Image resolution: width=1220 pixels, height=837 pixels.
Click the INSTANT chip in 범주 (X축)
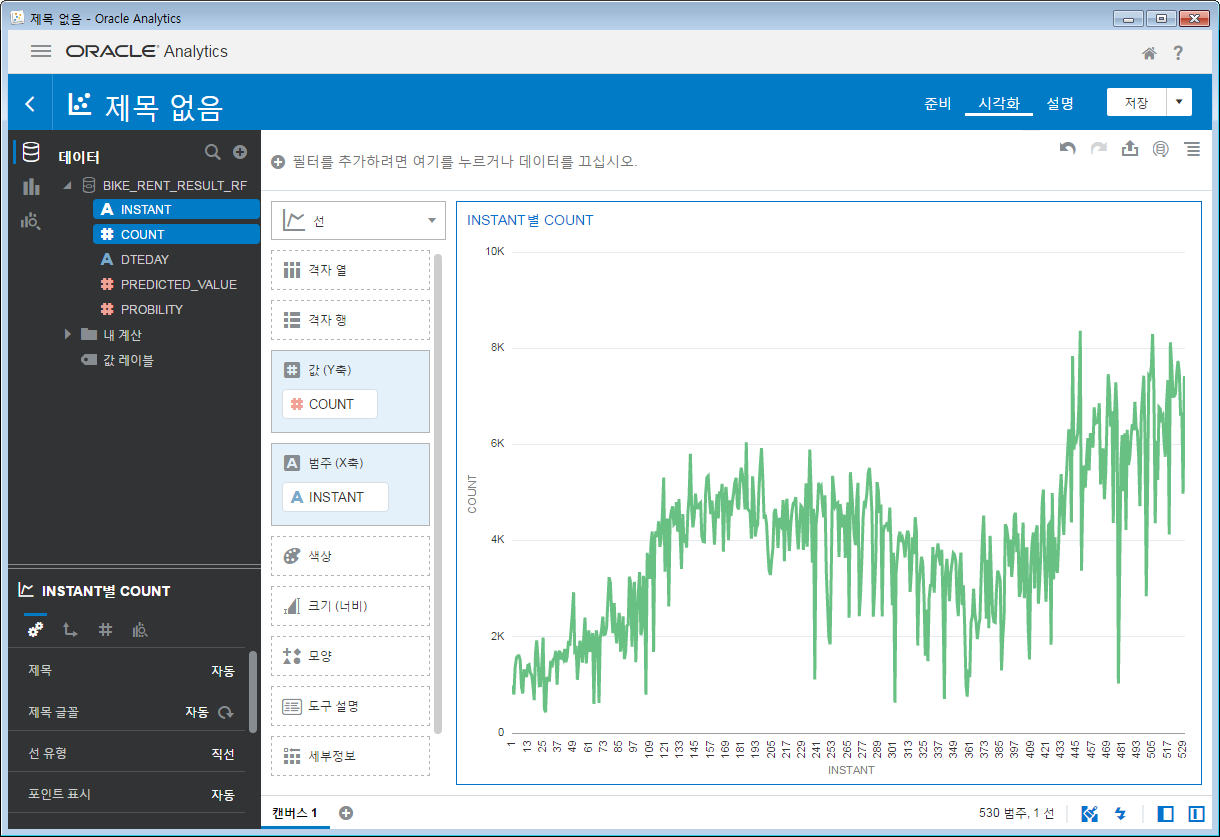335,497
